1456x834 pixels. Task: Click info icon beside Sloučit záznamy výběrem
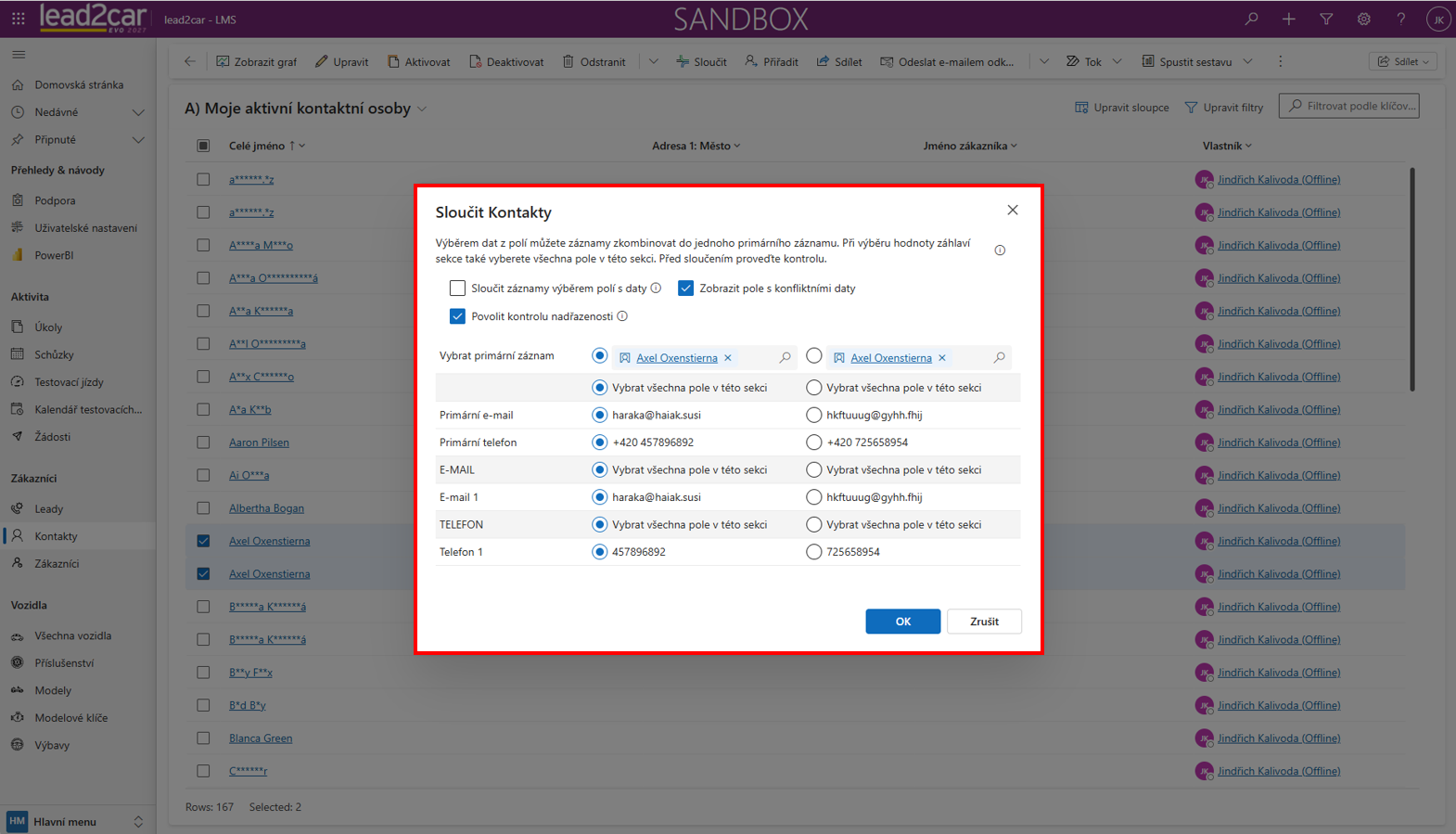pyautogui.click(x=656, y=288)
